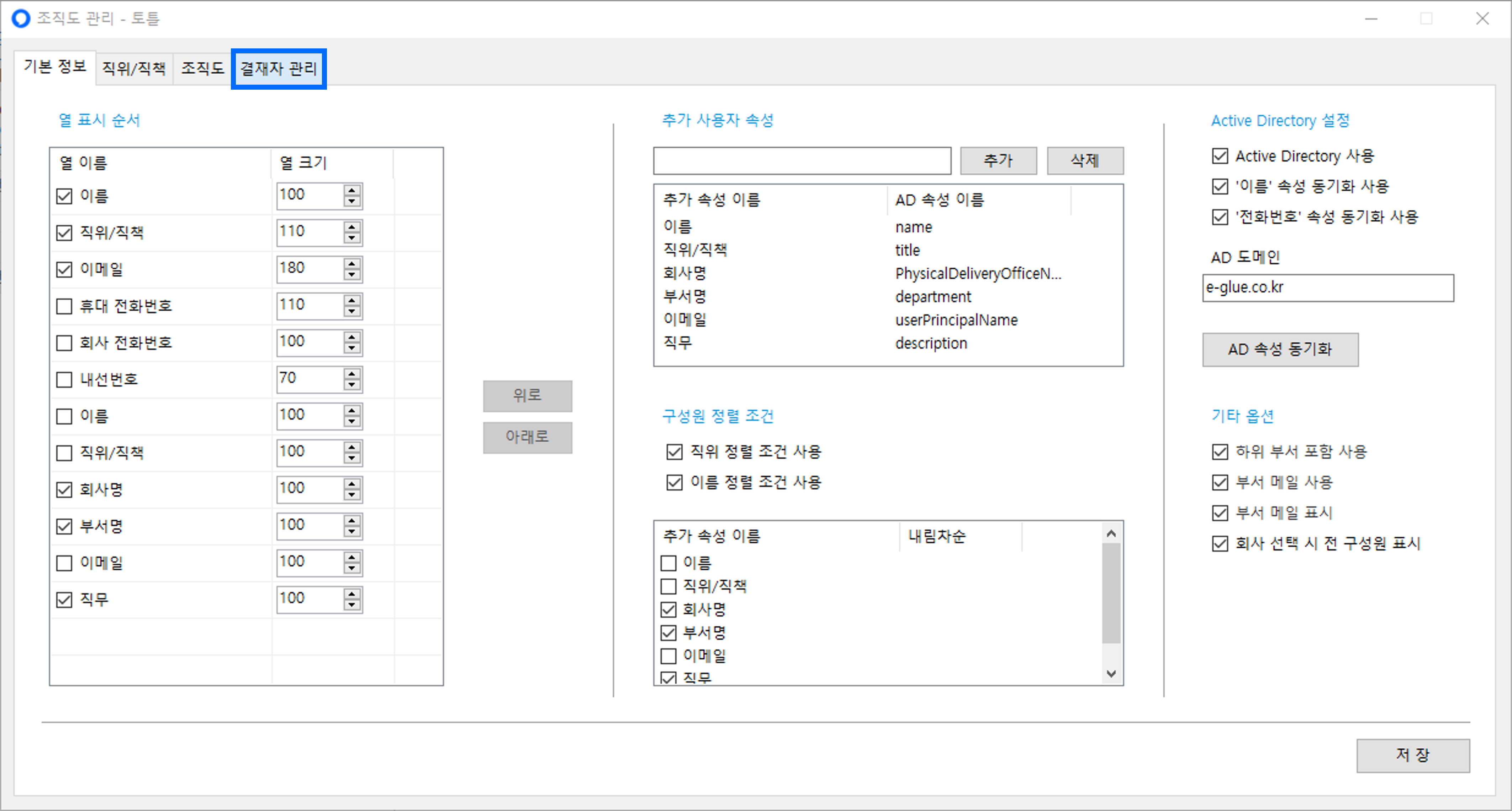The image size is (1512, 811).
Task: Go to the 조직도 tab
Action: click(x=202, y=69)
